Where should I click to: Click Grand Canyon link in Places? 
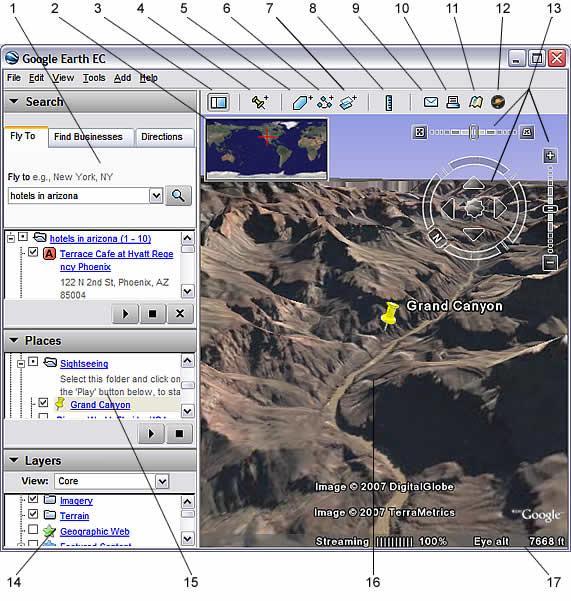click(x=100, y=405)
